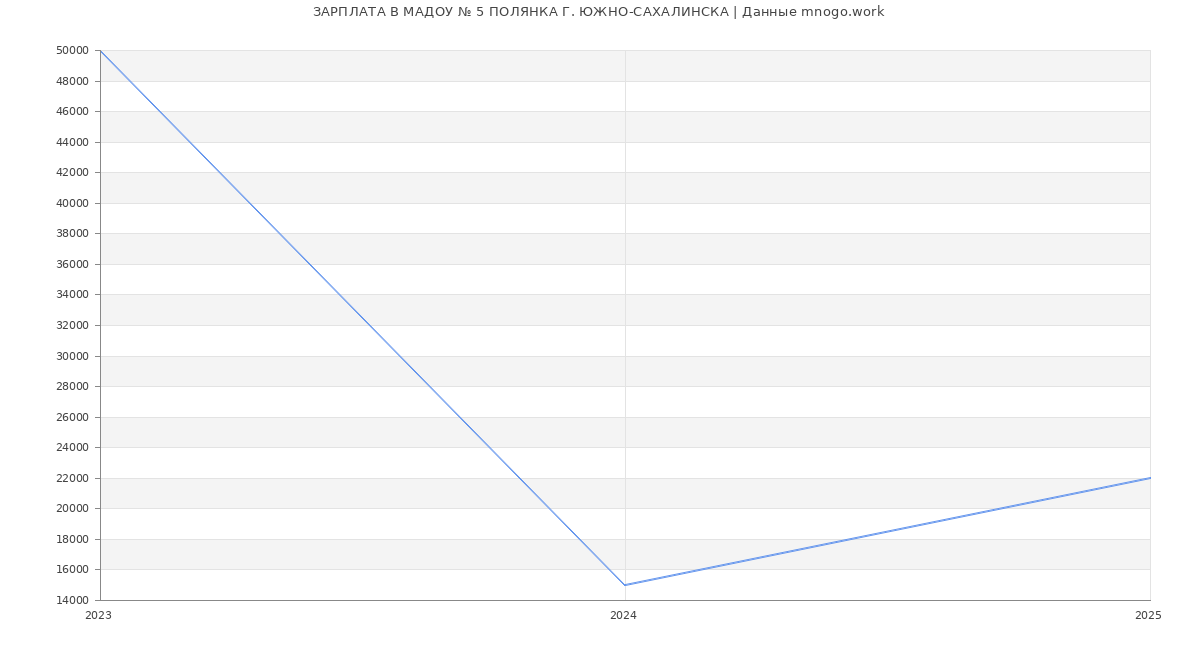1200x650 pixels.
Task: Select the 32000 y-axis label
Action: [x=72, y=325]
